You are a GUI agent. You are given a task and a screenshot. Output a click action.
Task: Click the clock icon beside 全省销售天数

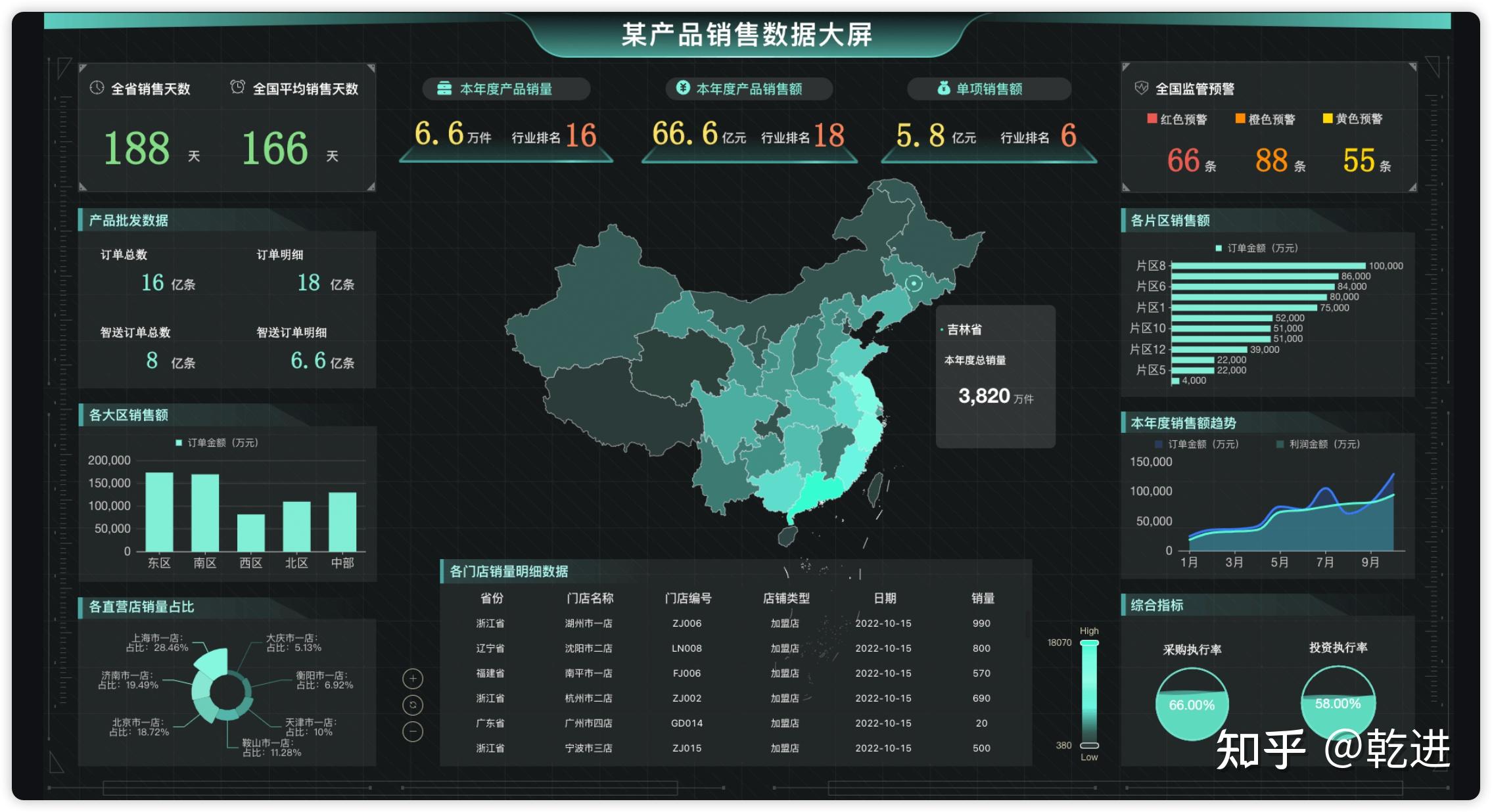point(97,88)
